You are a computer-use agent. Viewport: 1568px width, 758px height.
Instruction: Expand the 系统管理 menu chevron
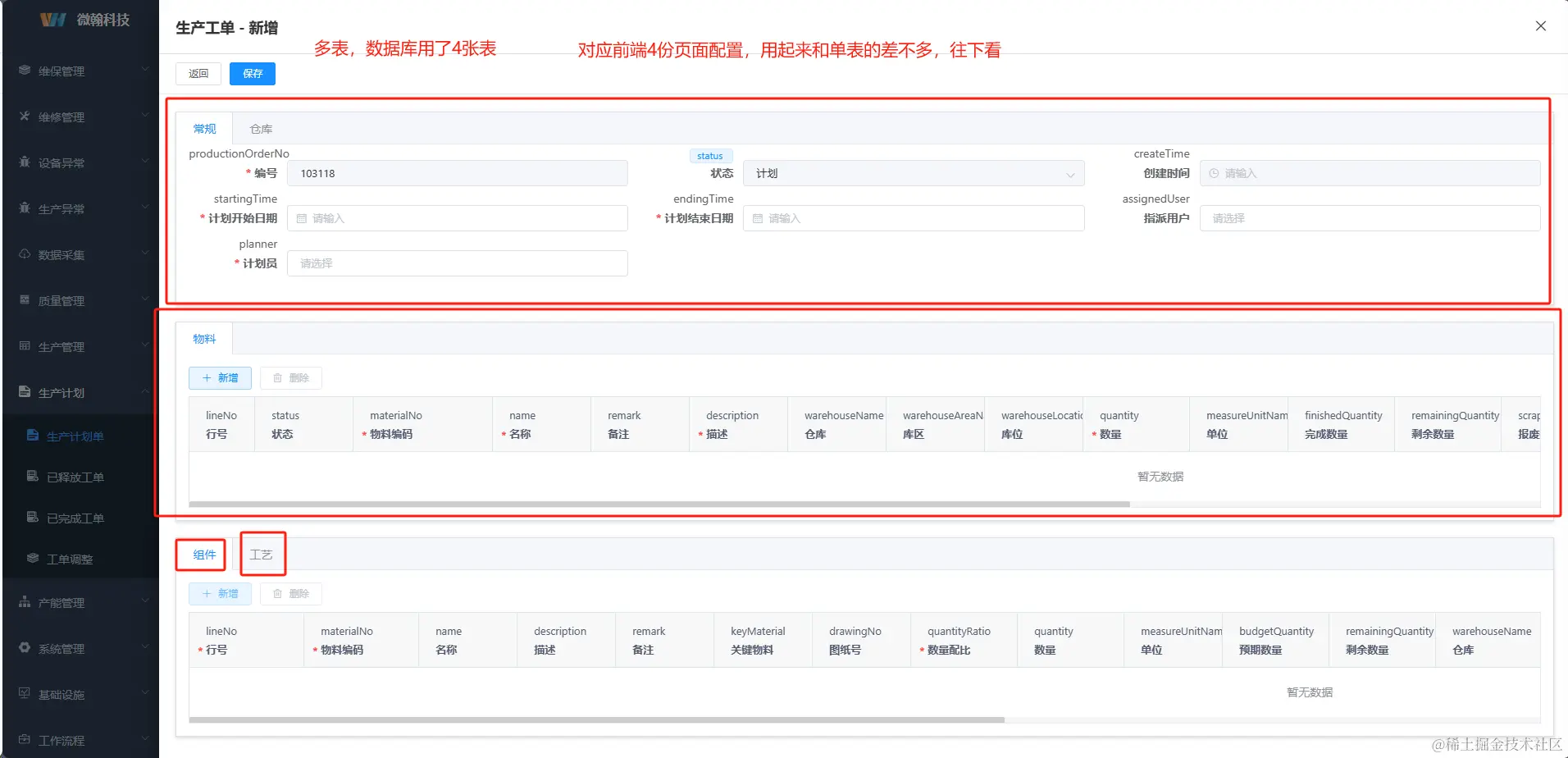[x=145, y=648]
